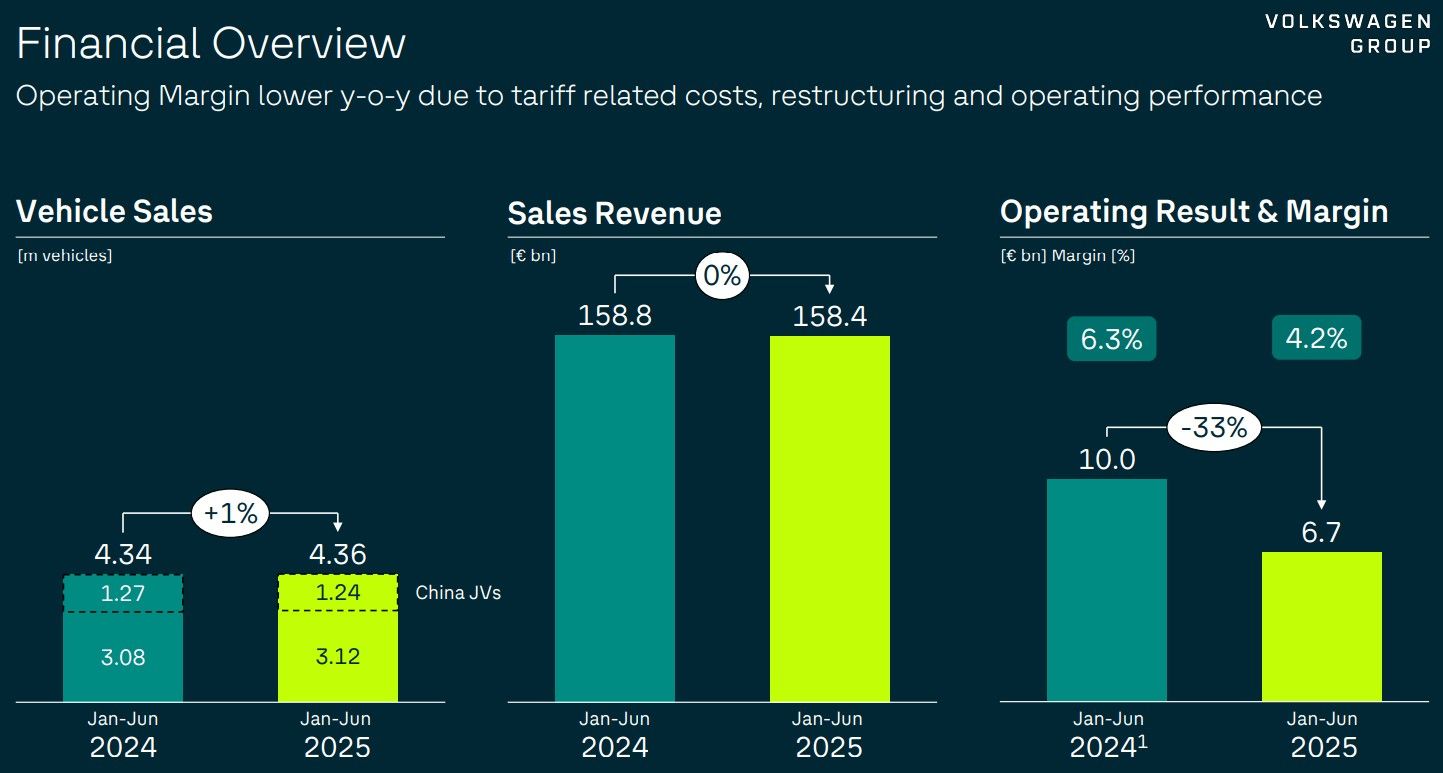Select the Vehicle Sales section heading
The width and height of the screenshot is (1443, 773).
pos(115,212)
